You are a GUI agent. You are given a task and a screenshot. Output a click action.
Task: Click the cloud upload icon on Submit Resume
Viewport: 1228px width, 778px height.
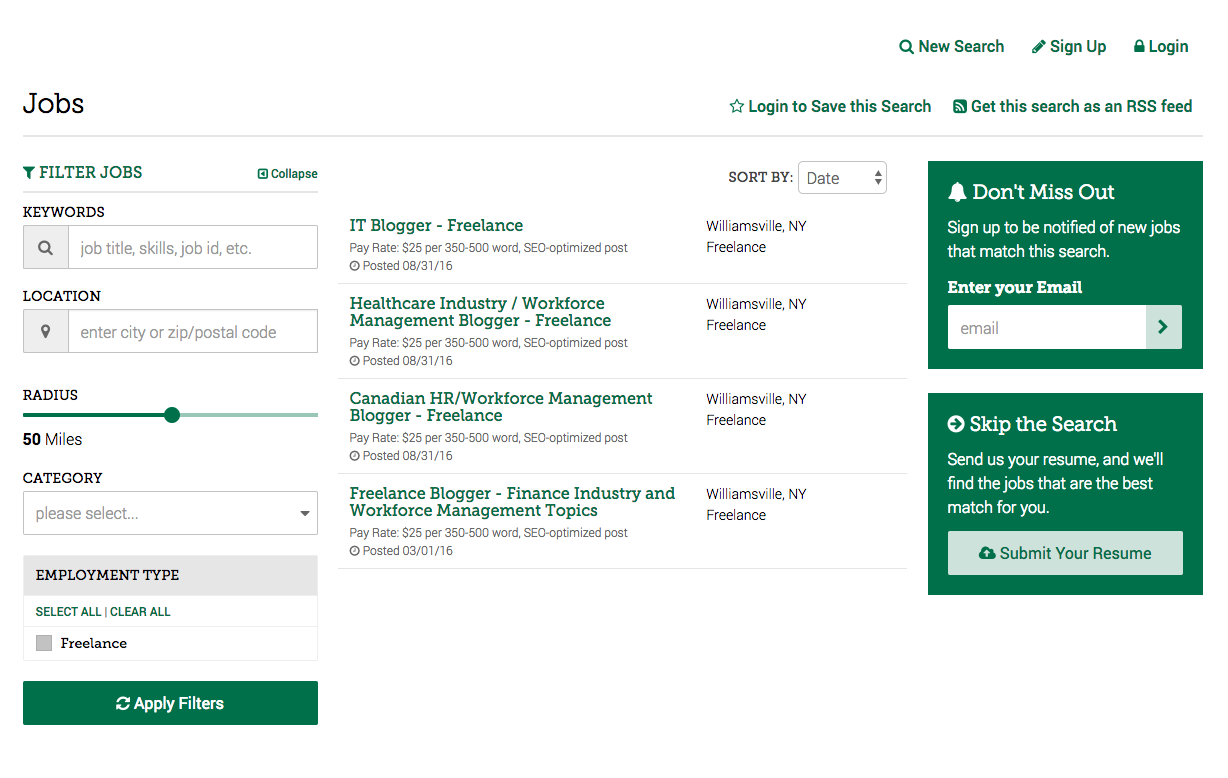[987, 553]
